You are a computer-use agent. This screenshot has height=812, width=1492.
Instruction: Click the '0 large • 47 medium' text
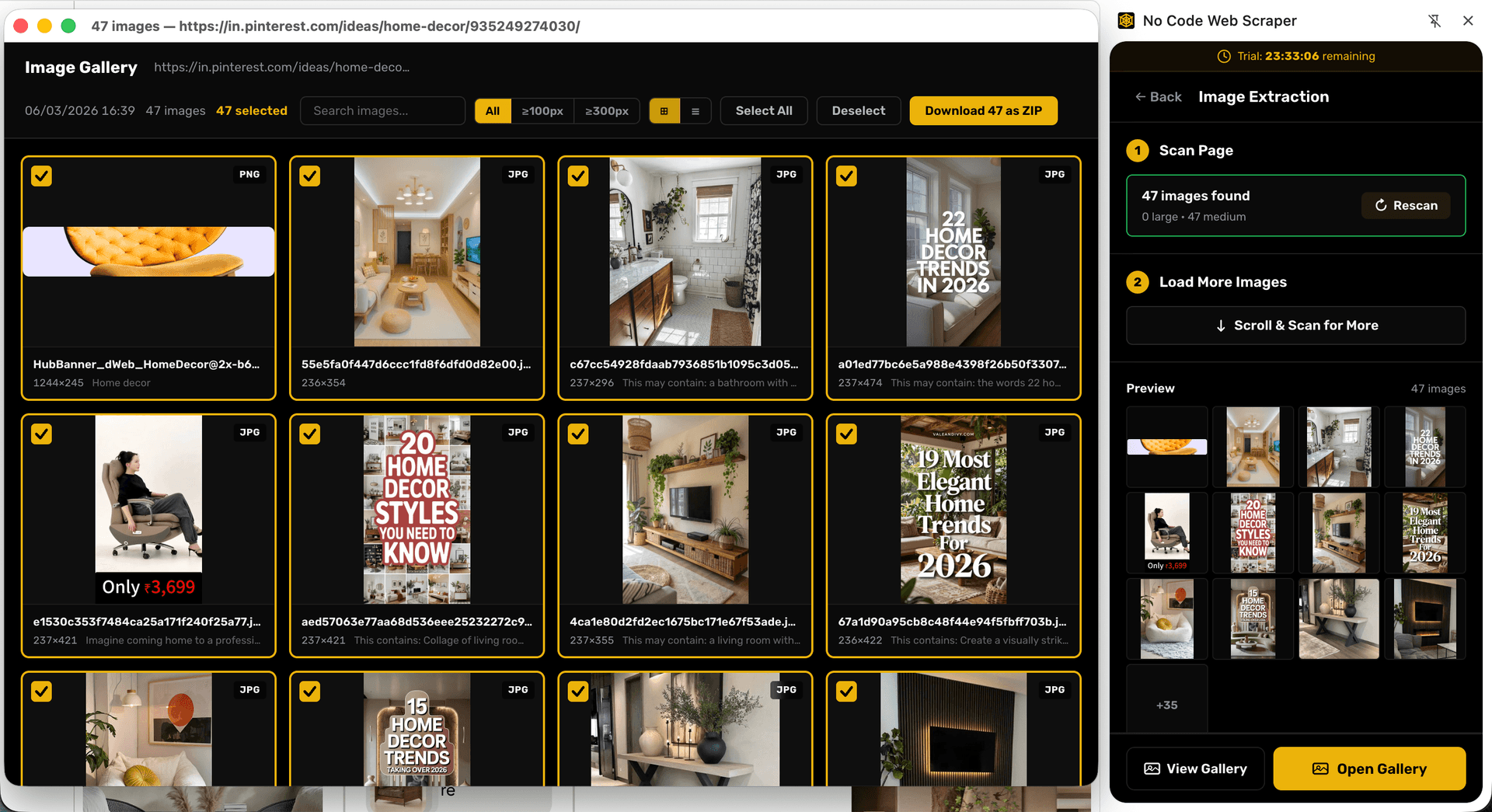1194,217
